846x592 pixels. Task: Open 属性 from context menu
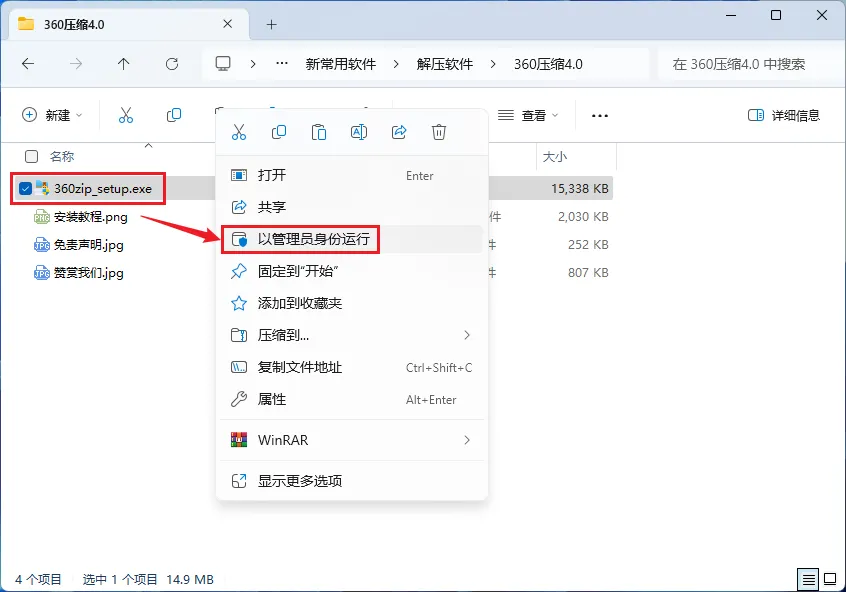[x=351, y=399]
